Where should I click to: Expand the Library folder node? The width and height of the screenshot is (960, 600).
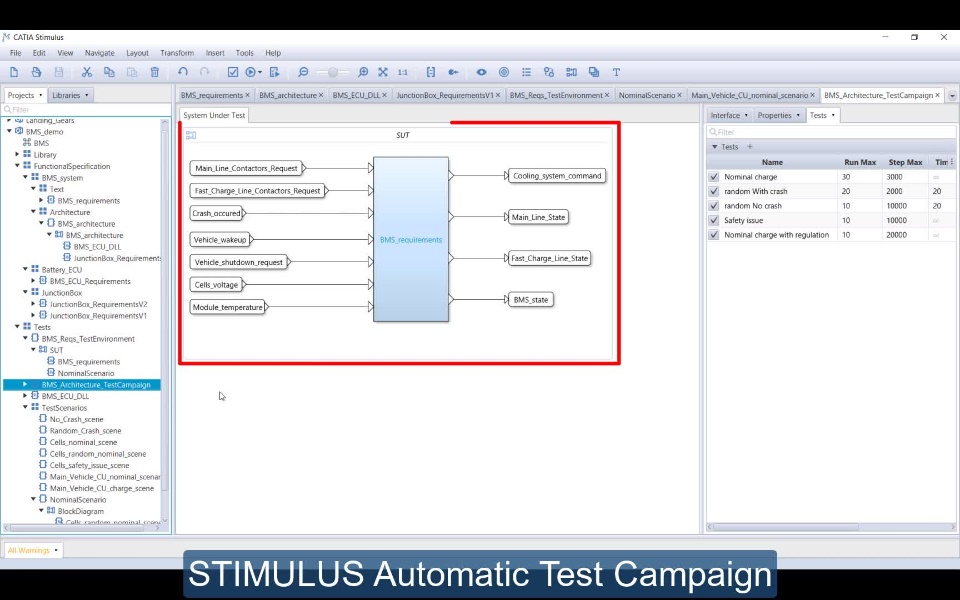pos(17,154)
